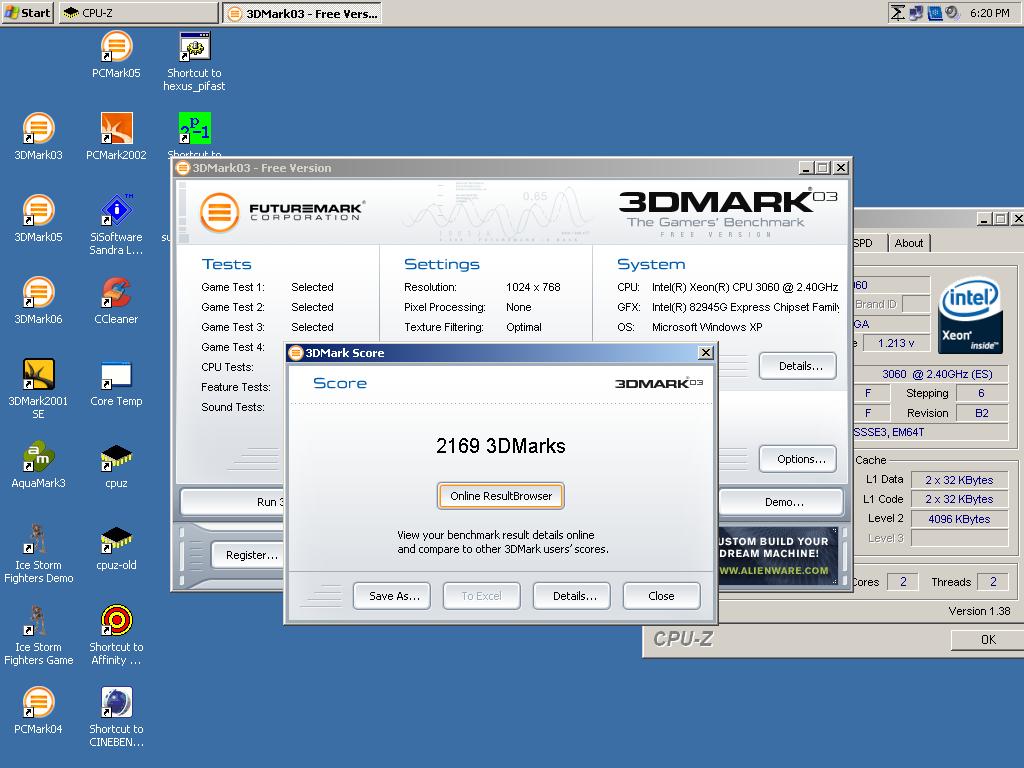The width and height of the screenshot is (1024, 768).
Task: Click the Intel Xeon inside logo
Action: 970,315
